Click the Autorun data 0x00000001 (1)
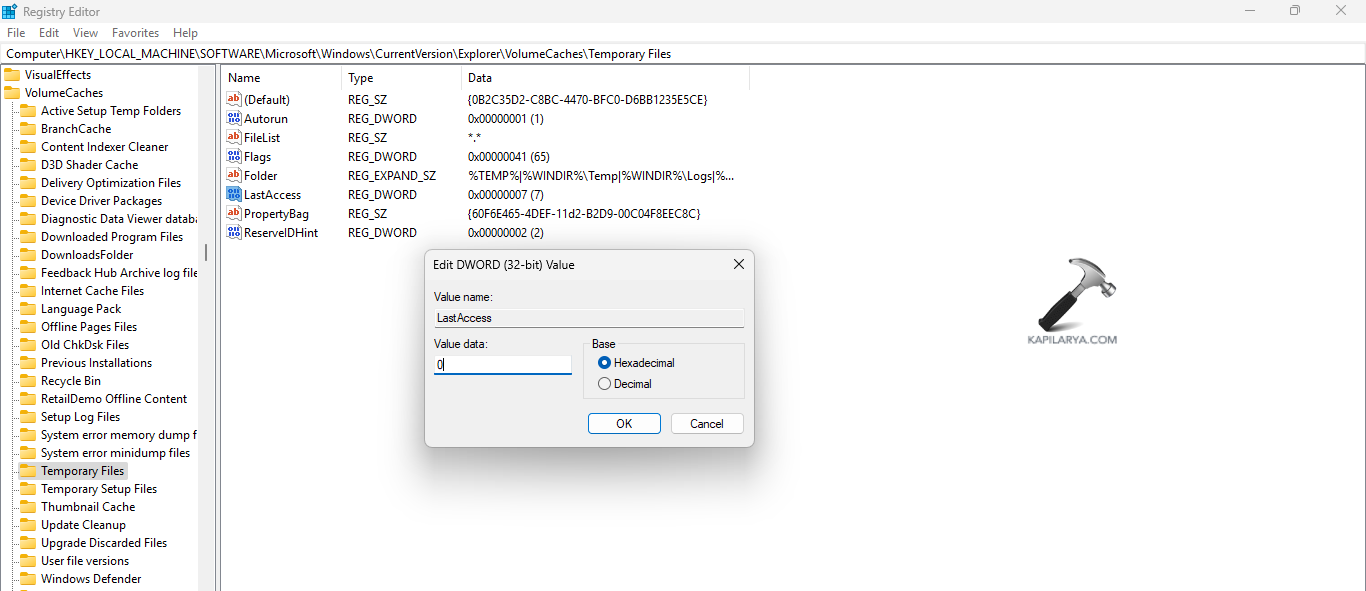The height and width of the screenshot is (591, 1366). click(x=505, y=119)
